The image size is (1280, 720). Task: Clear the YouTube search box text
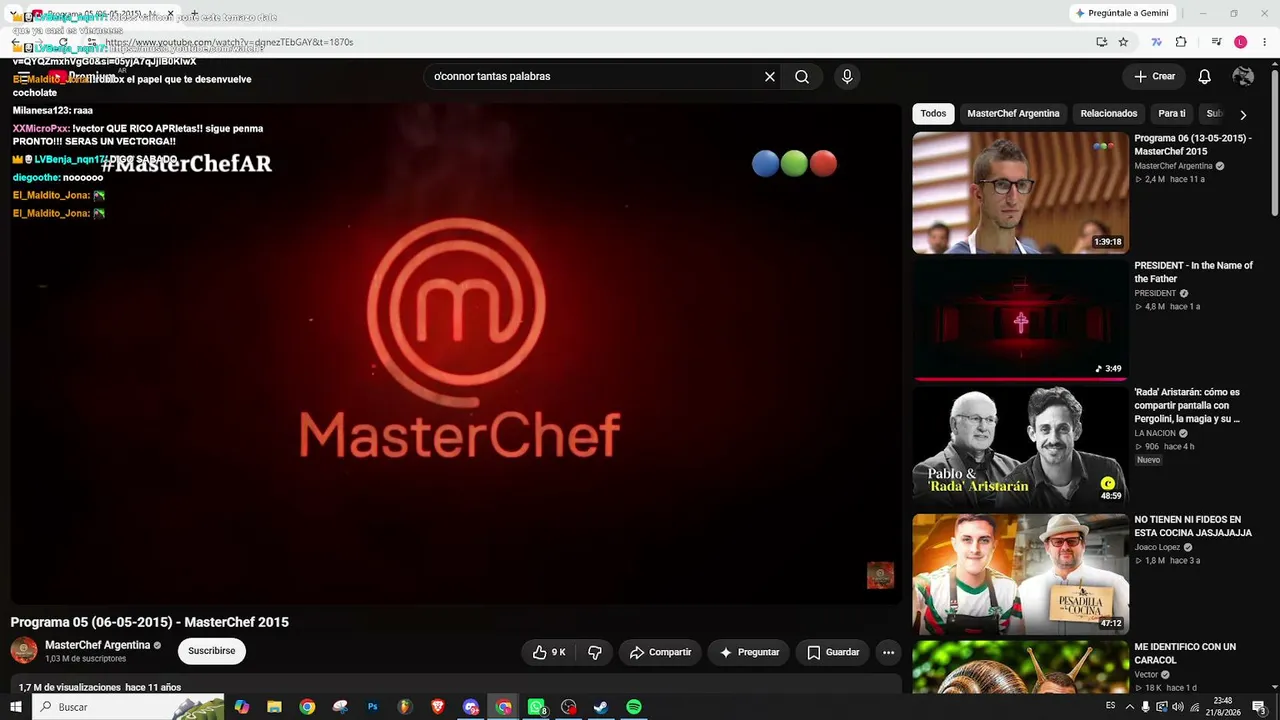pyautogui.click(x=770, y=77)
